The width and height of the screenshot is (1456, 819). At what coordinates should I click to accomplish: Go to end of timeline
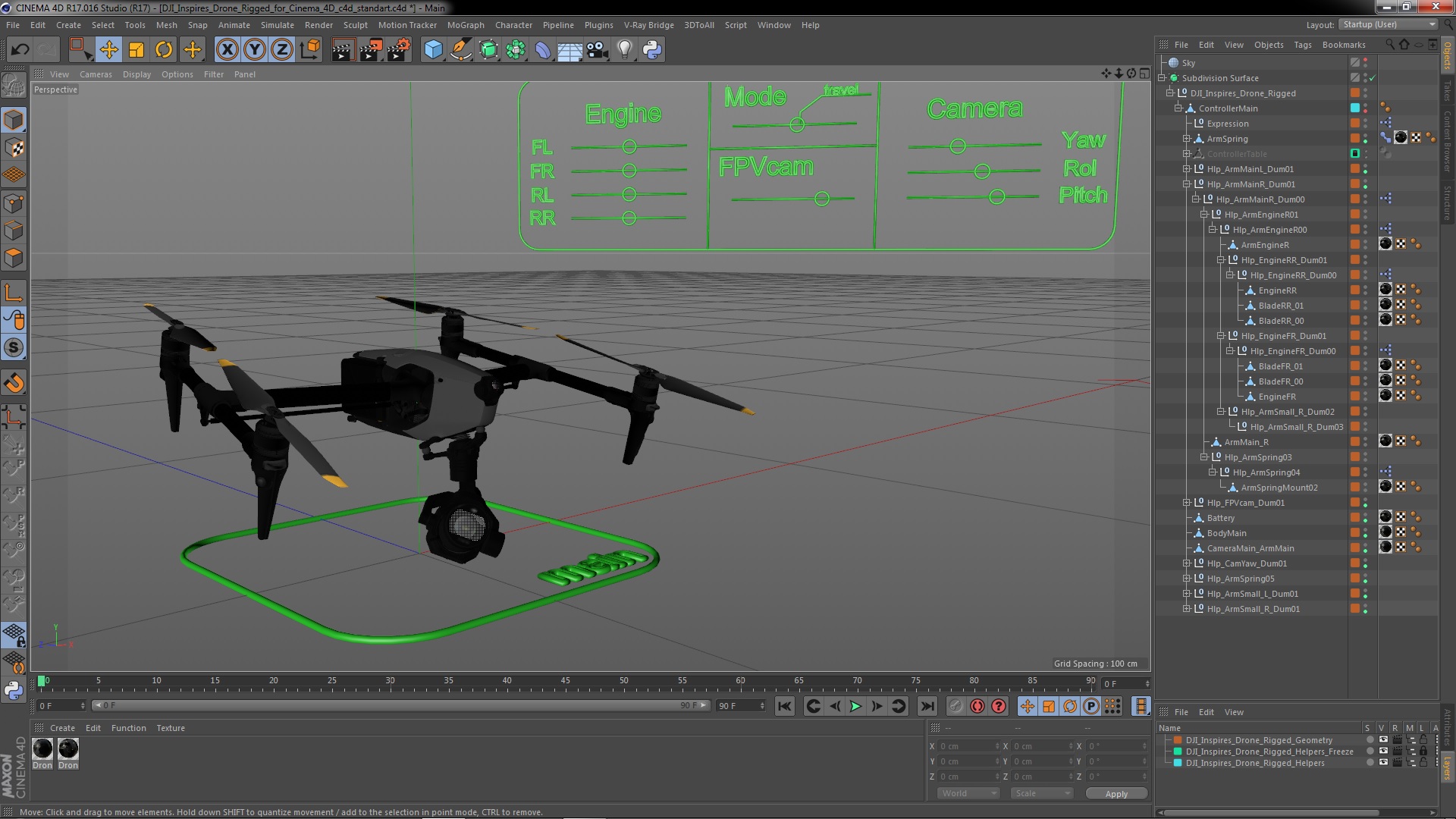927,706
